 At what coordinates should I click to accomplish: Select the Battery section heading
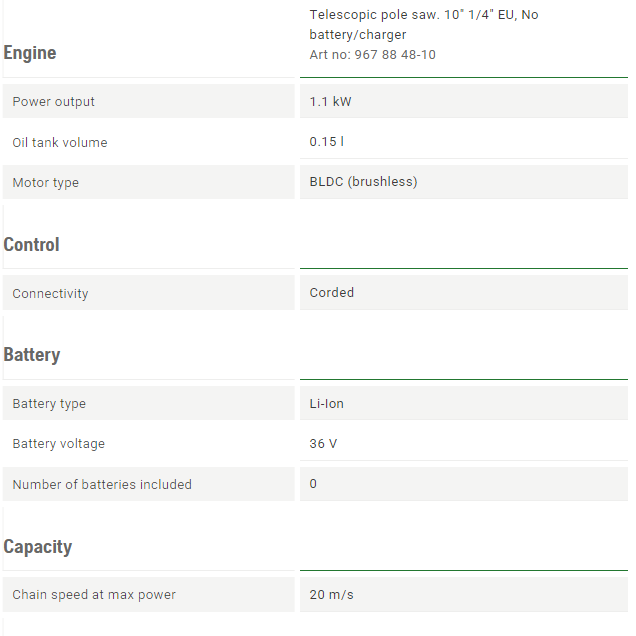pos(32,355)
